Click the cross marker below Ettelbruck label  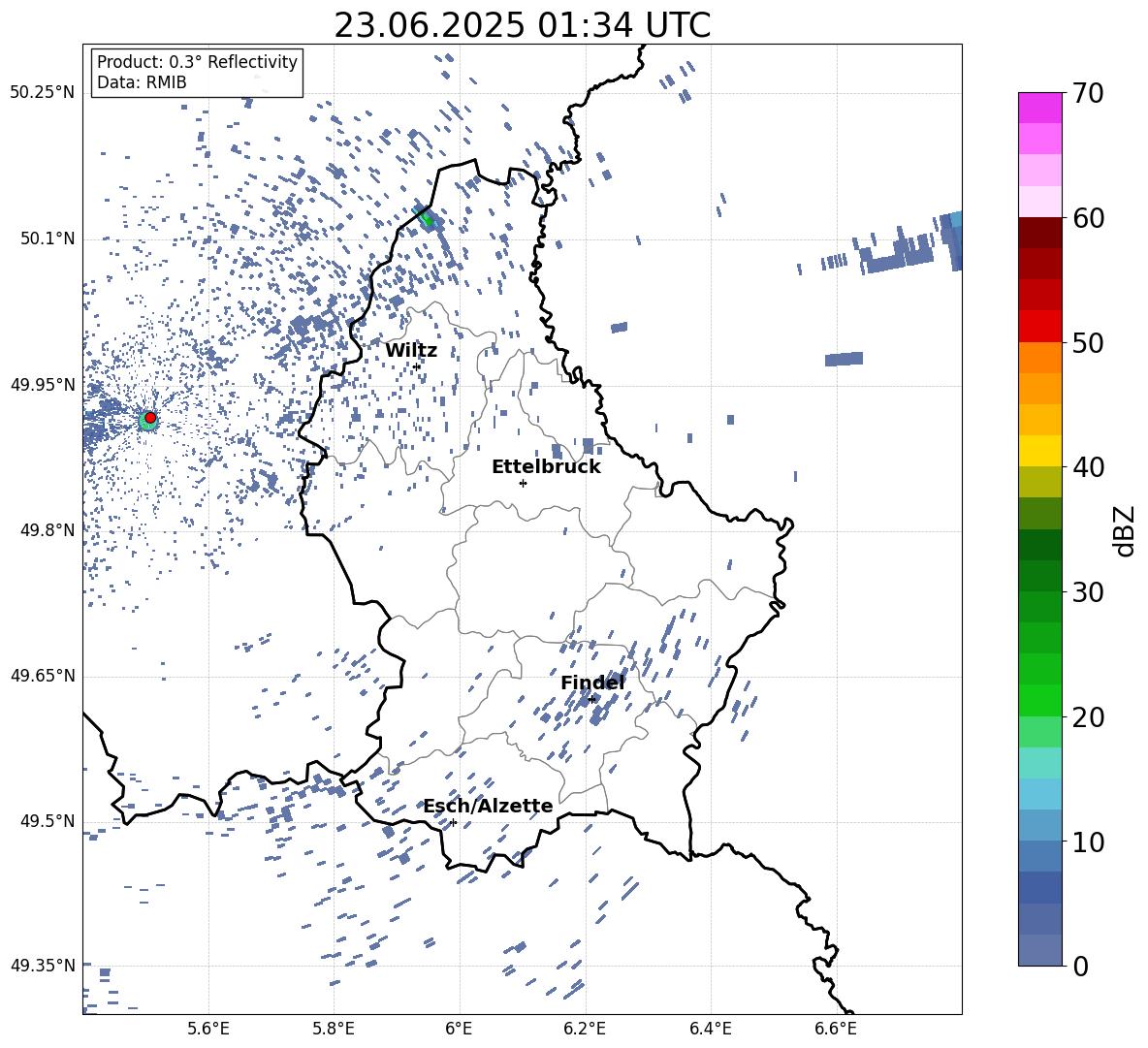[x=523, y=483]
